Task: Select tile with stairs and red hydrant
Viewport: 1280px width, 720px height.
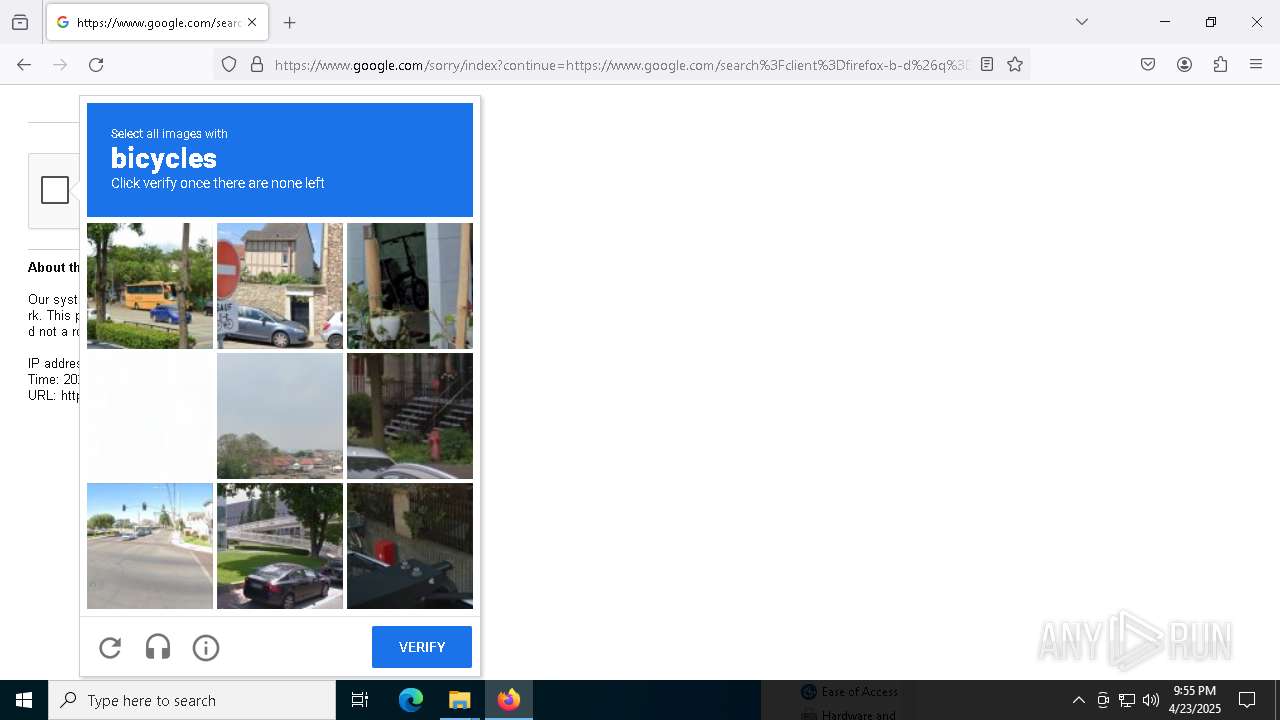Action: 410,416
